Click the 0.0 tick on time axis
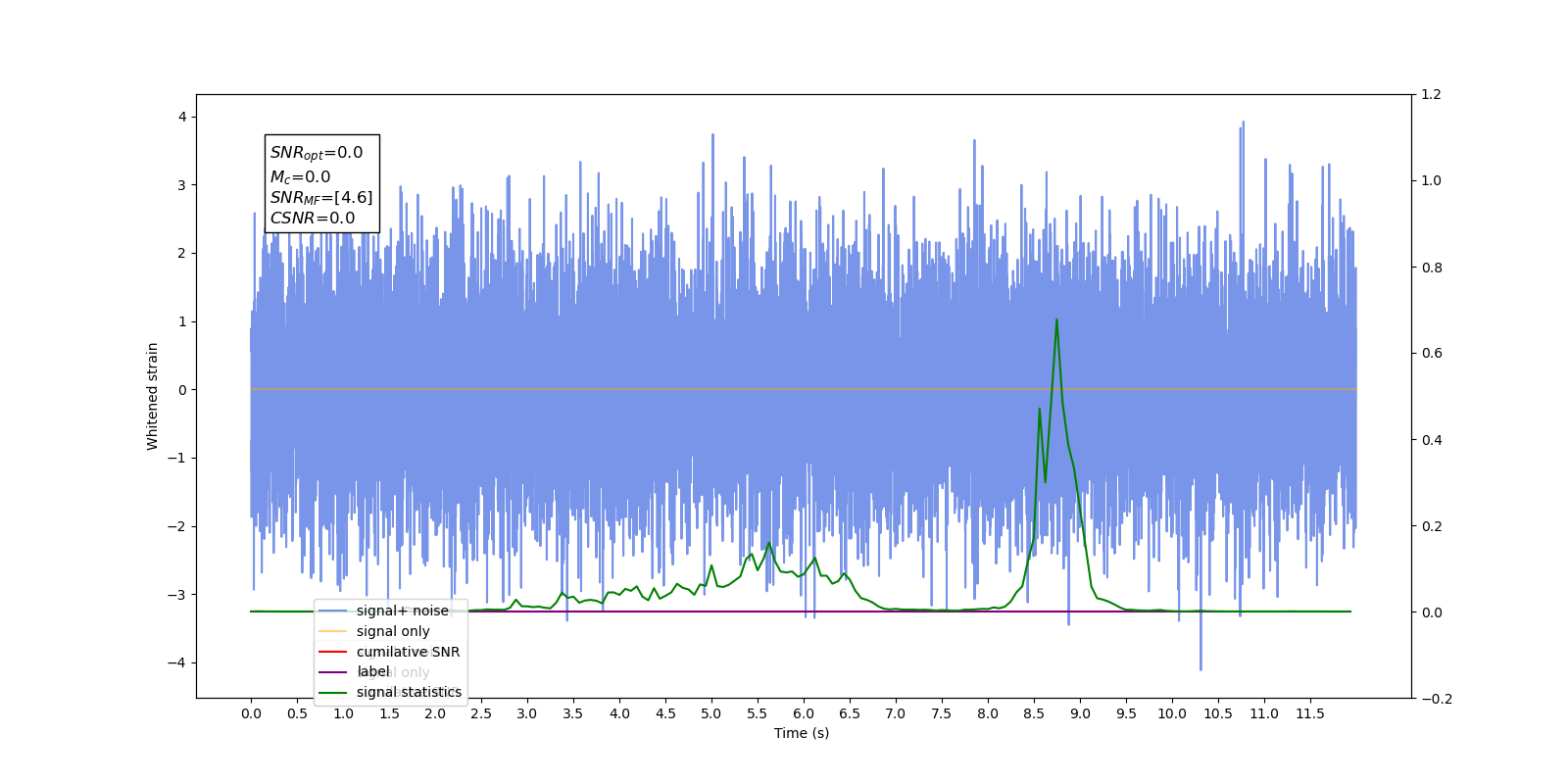 point(251,713)
